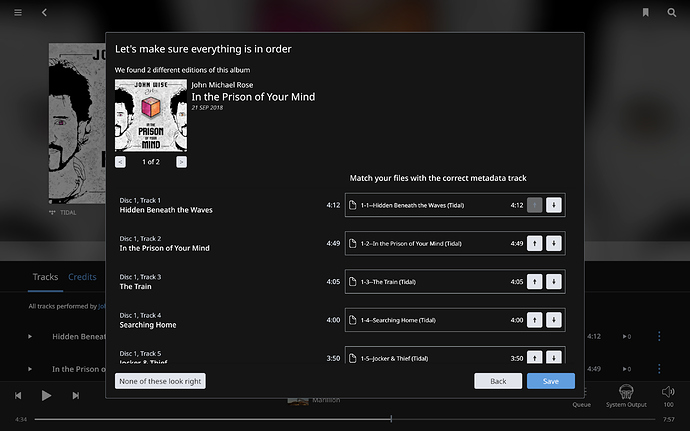Open the System Output selector
This screenshot has width=690, height=431.
626,396
